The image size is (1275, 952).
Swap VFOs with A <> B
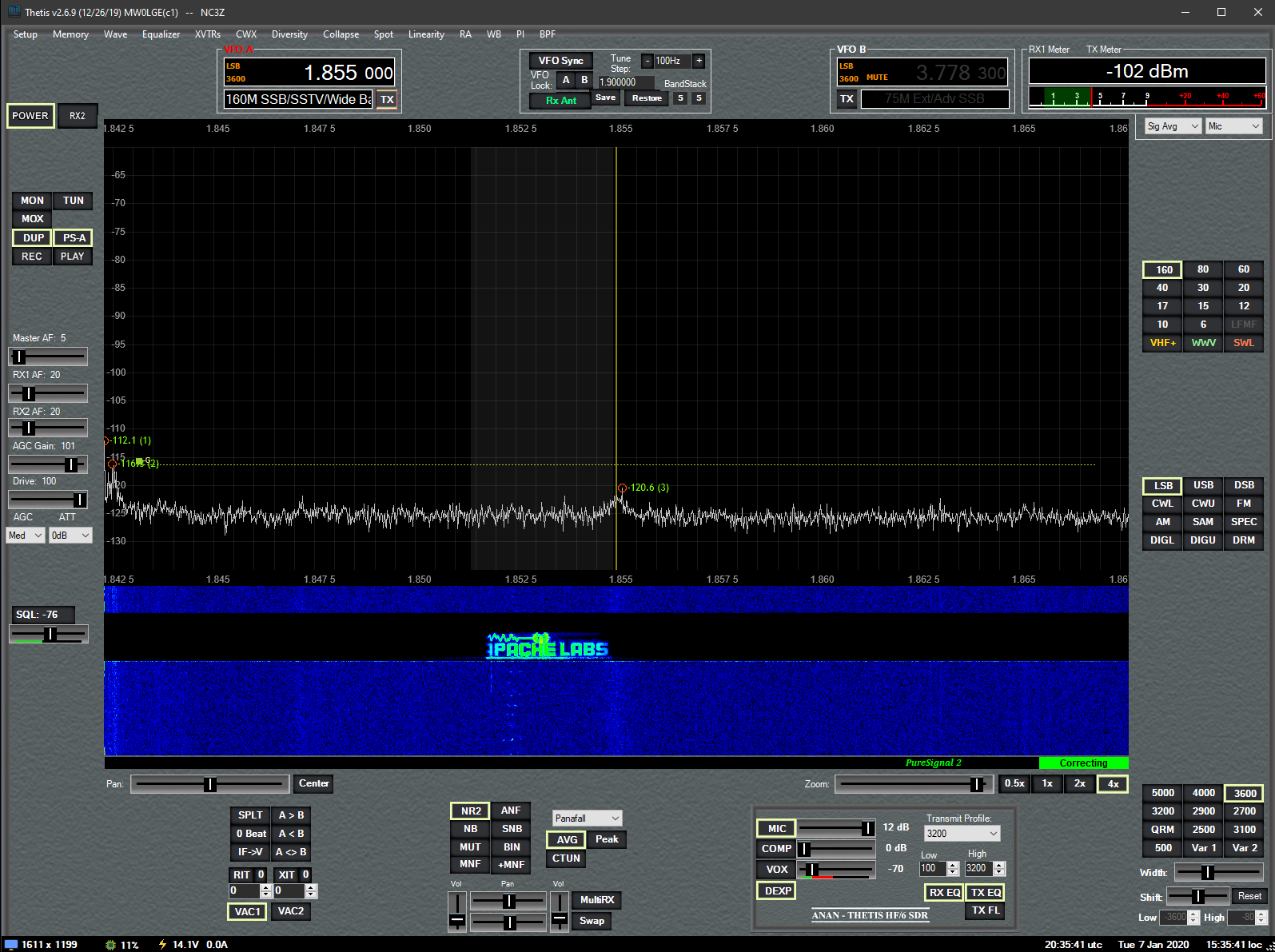(291, 853)
